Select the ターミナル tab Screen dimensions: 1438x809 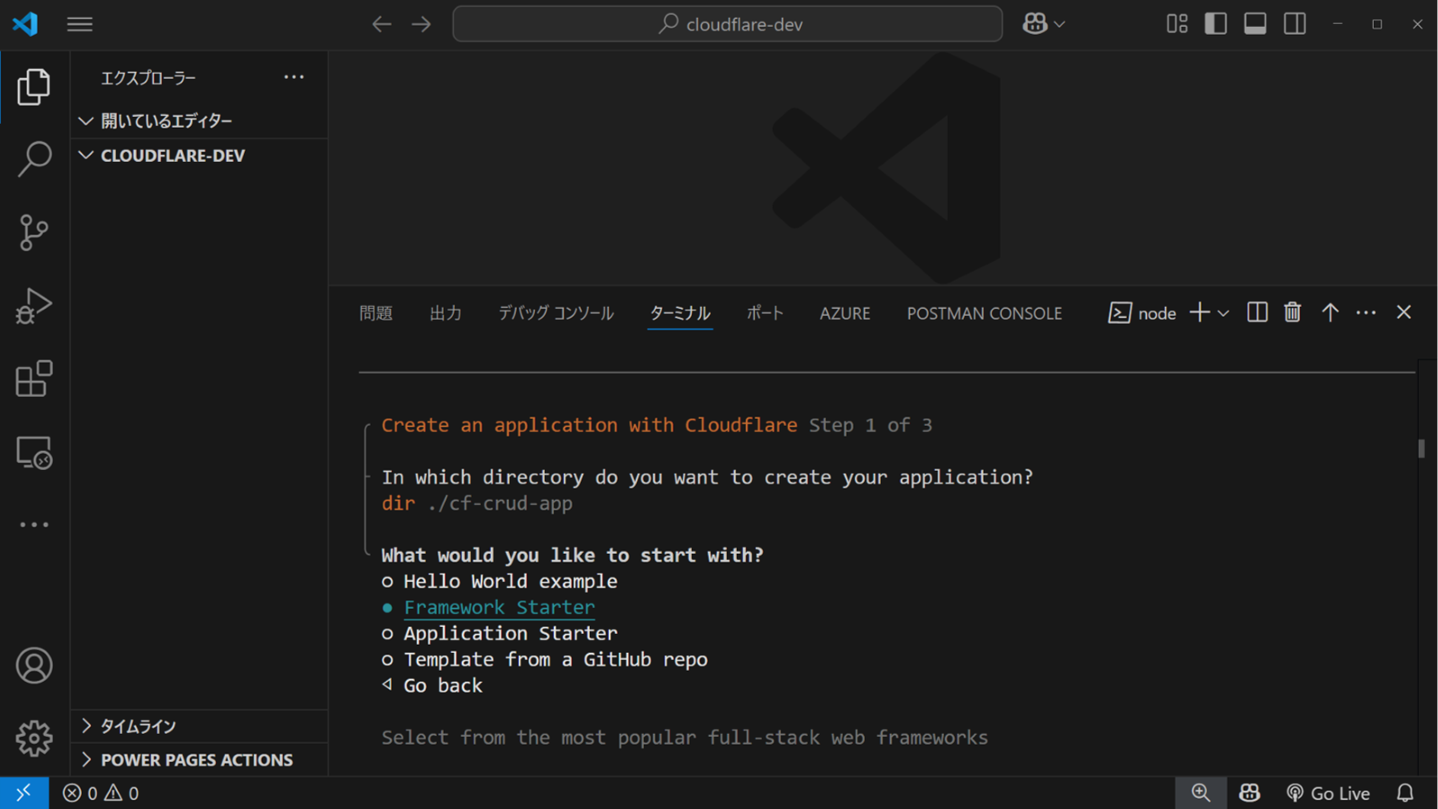(x=680, y=313)
